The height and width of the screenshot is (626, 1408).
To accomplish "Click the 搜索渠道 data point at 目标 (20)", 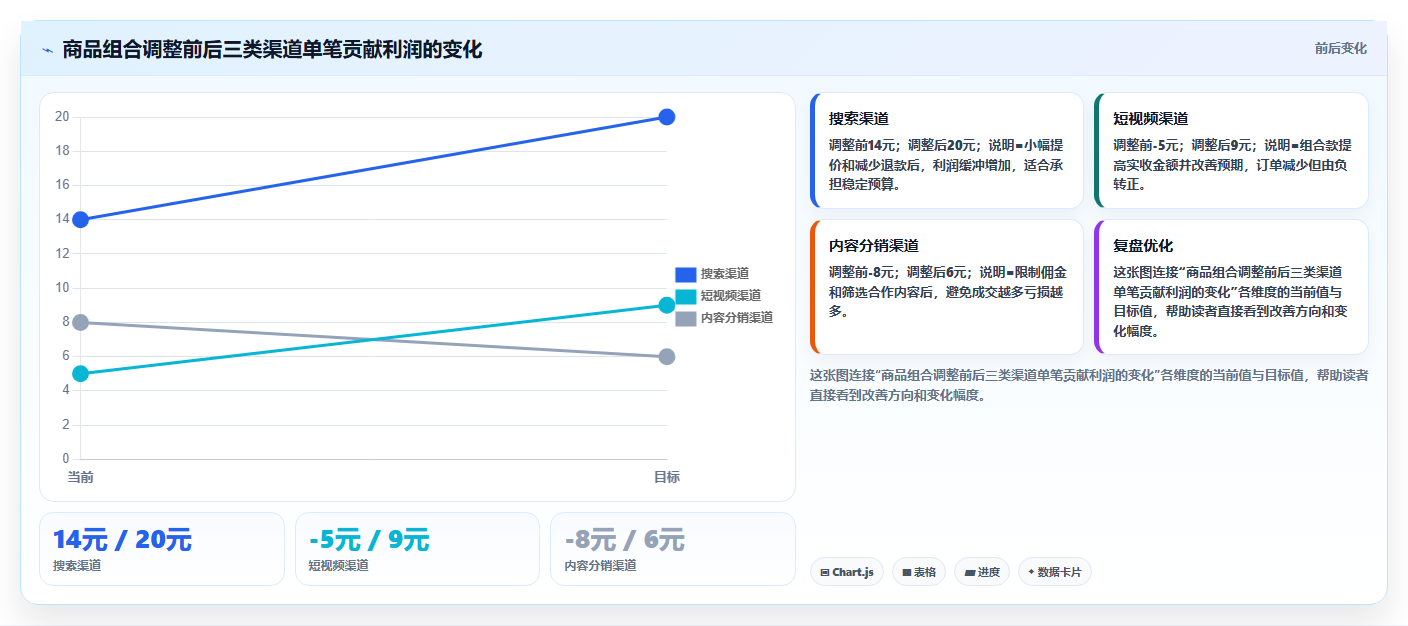I will coord(667,117).
